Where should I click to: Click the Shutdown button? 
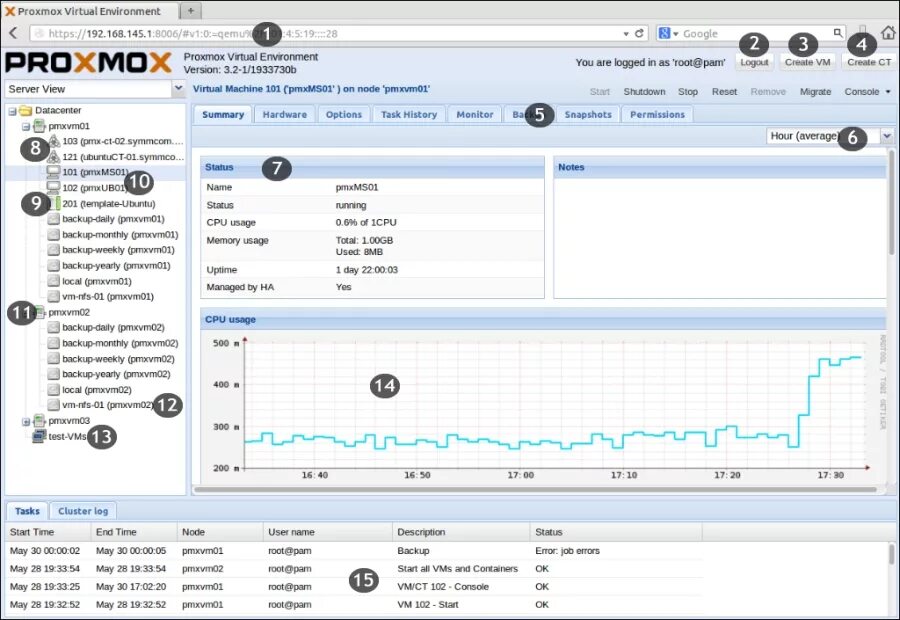click(x=644, y=92)
